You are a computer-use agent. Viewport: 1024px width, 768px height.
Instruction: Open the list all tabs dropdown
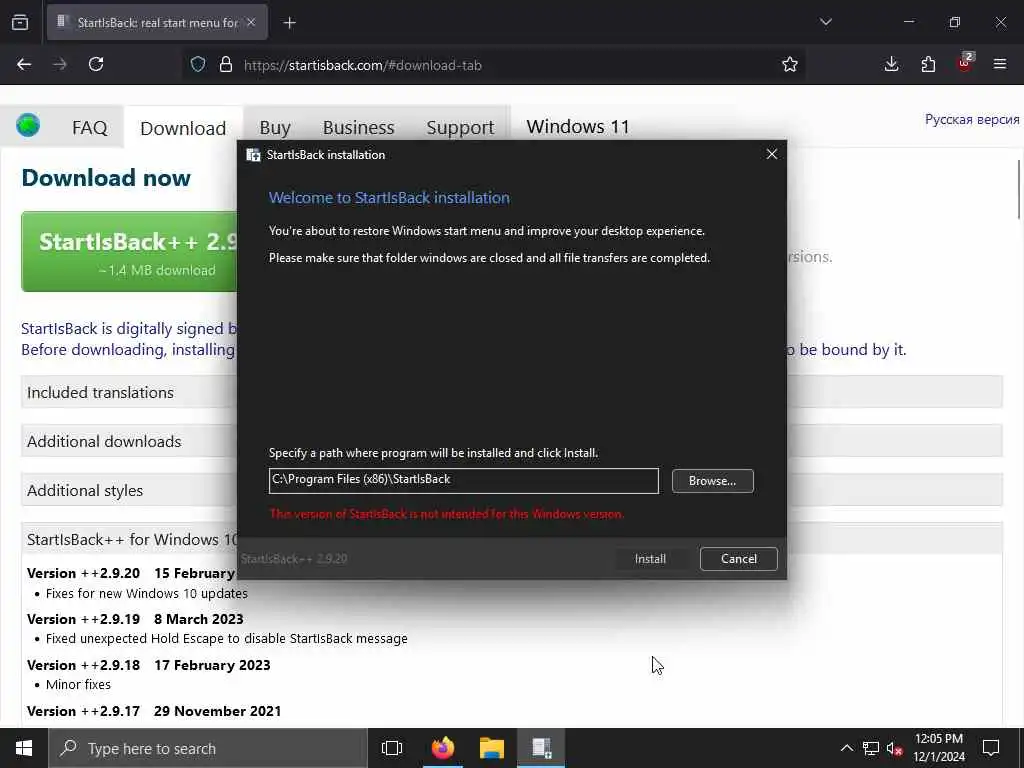tap(825, 22)
